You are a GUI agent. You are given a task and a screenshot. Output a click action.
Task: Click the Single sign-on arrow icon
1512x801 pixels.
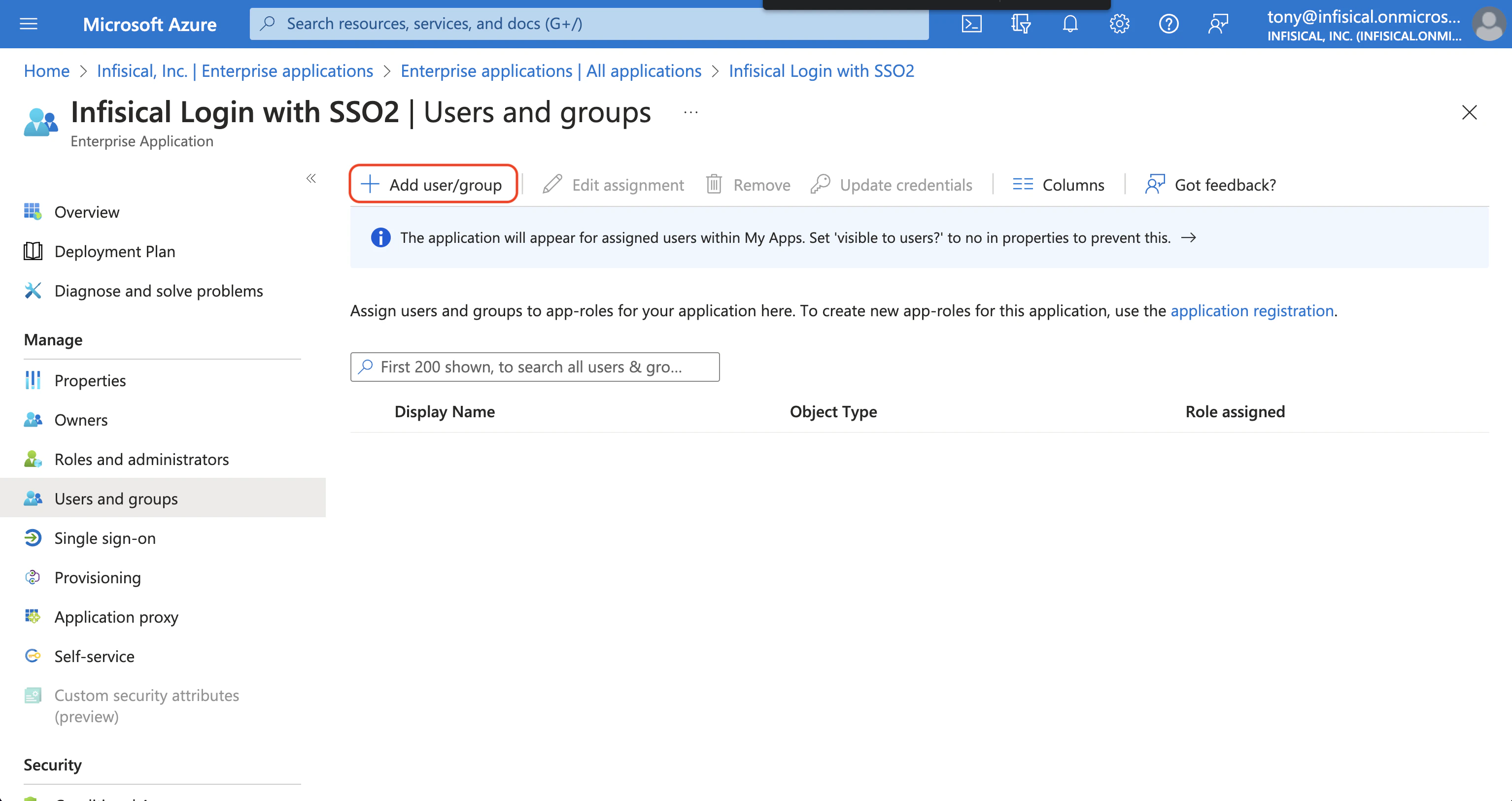pos(33,537)
